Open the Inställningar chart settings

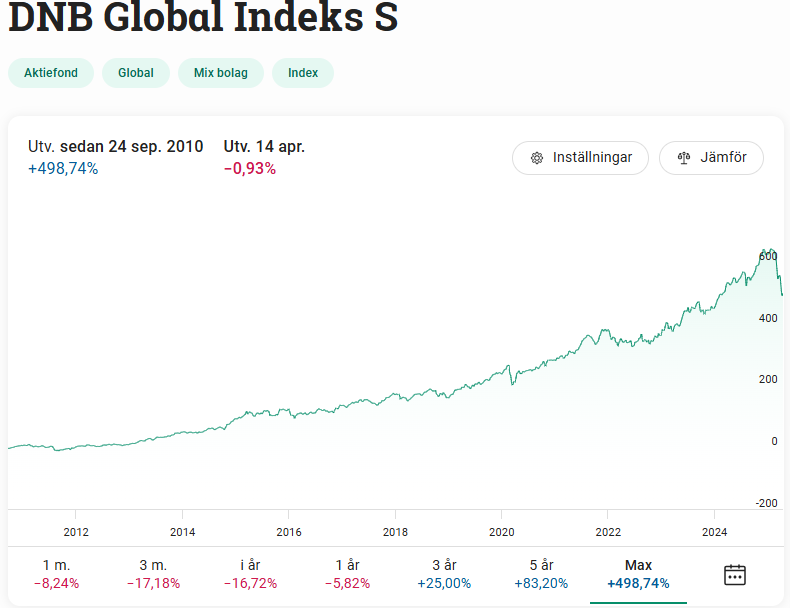580,158
